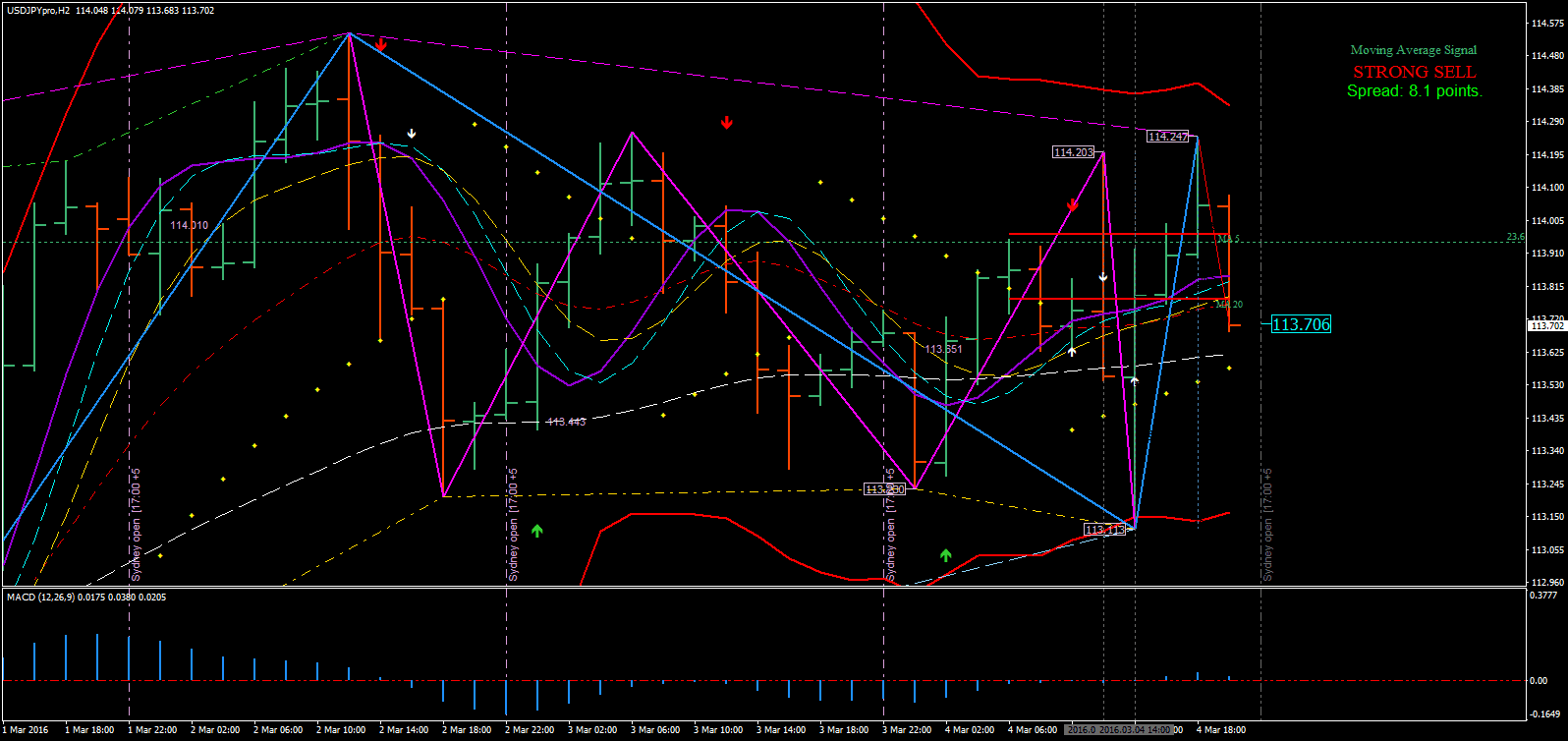Click the red down arrow above the 3 Mar 10:00 bars

726,123
